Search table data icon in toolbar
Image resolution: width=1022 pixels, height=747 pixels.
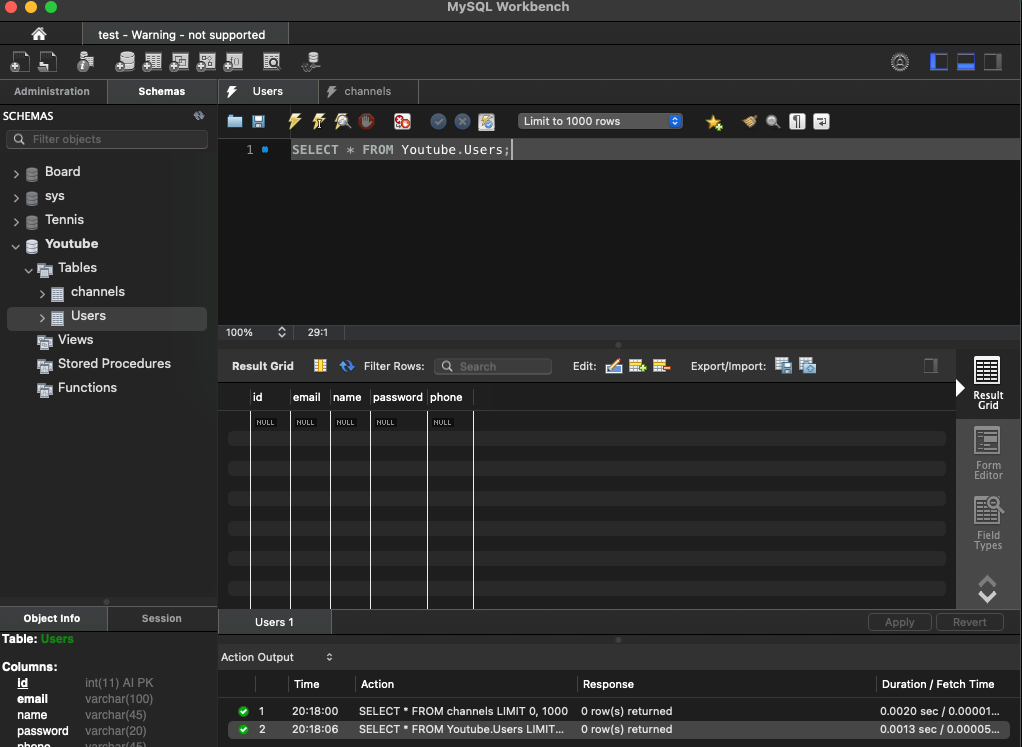[271, 62]
